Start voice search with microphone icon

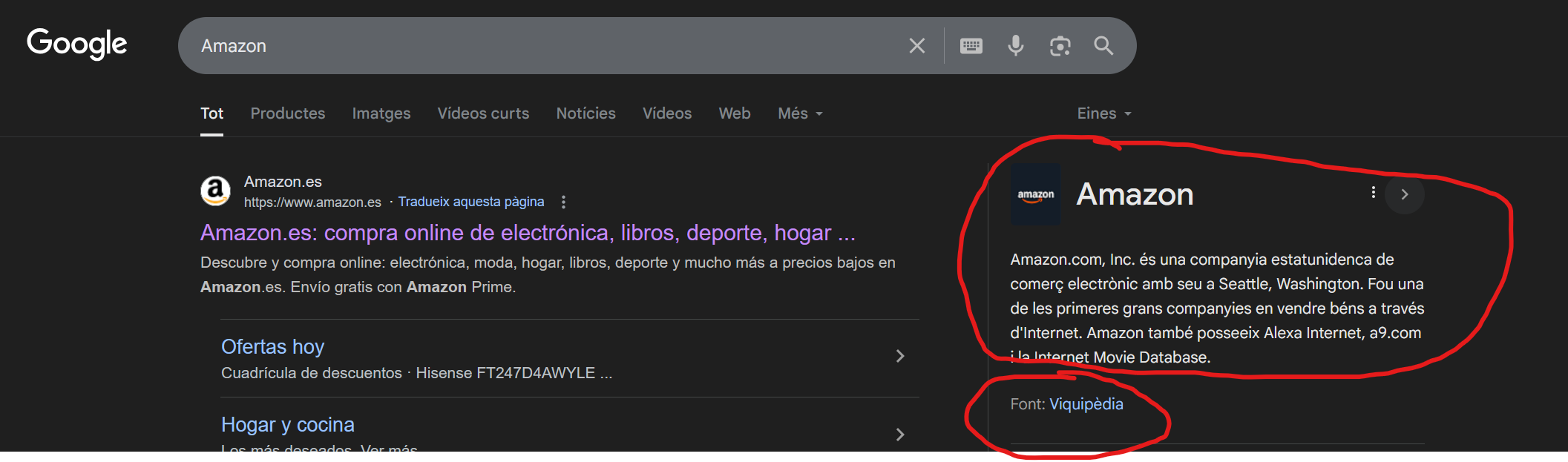click(x=1015, y=46)
